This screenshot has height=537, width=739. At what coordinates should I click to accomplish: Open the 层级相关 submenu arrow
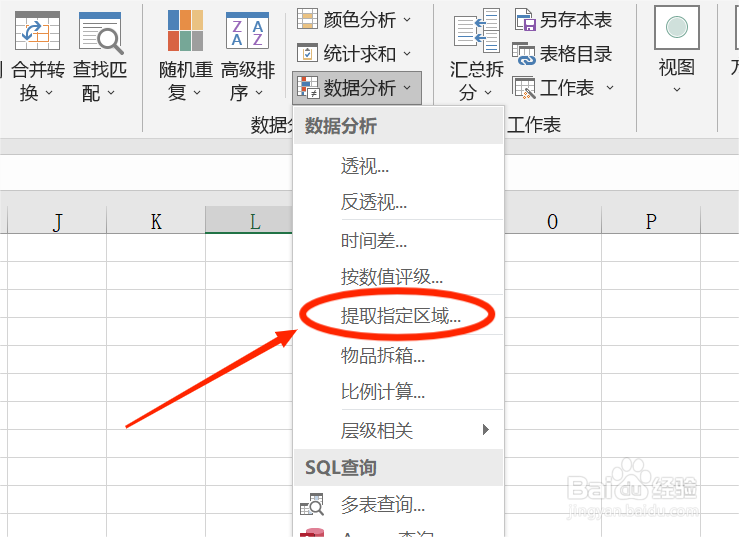point(486,430)
